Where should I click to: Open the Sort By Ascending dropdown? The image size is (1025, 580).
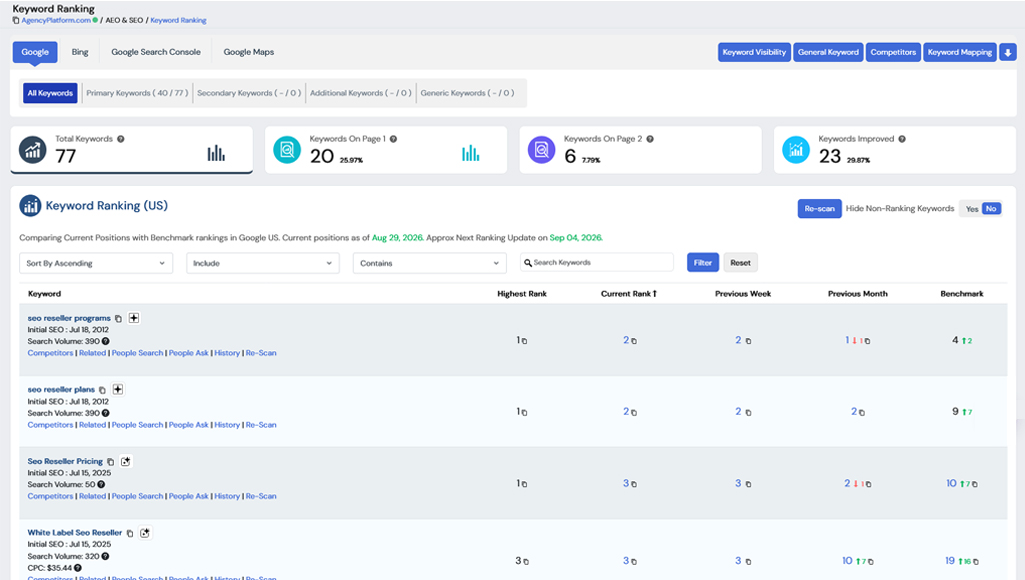(x=96, y=263)
